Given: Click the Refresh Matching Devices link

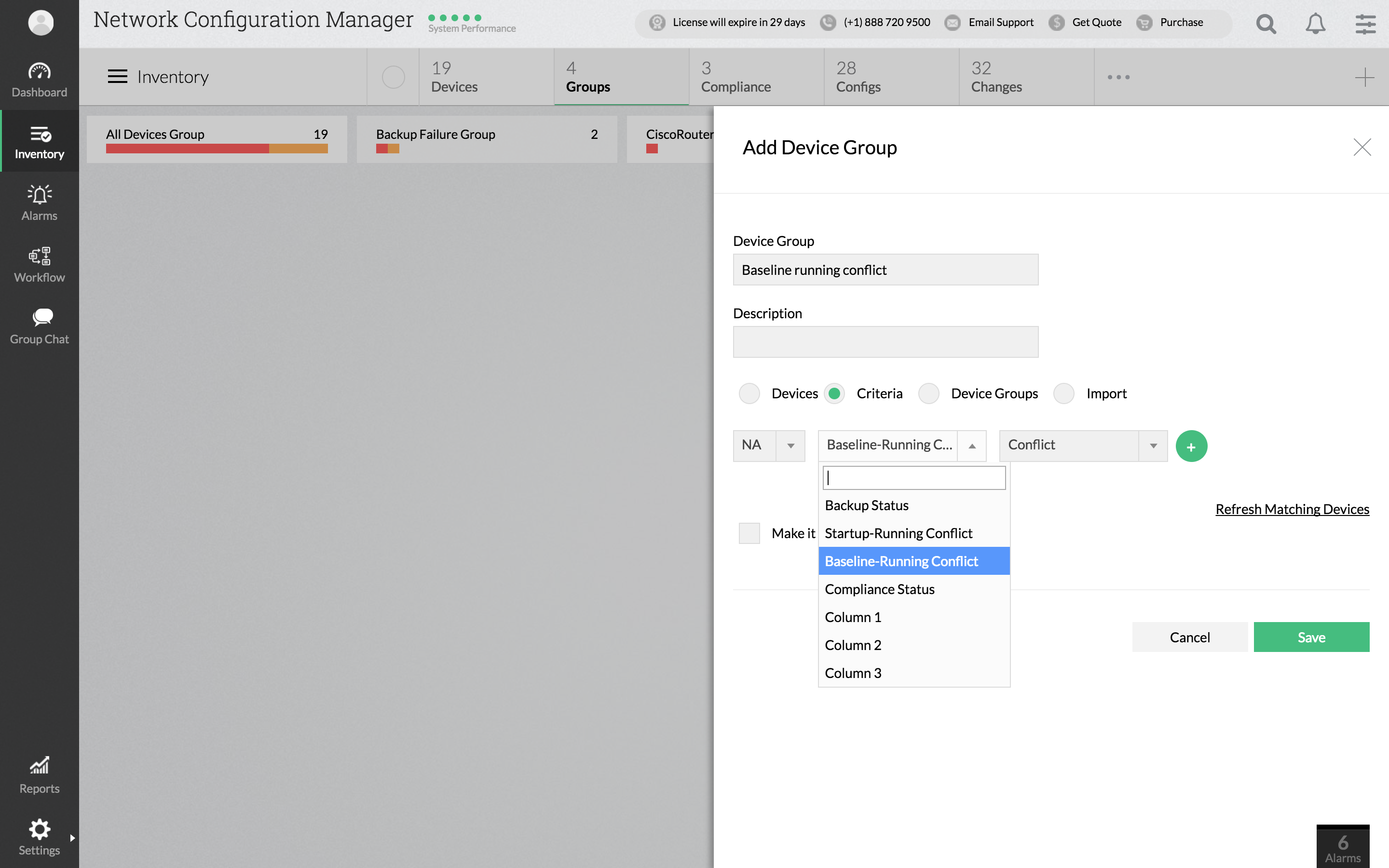Looking at the screenshot, I should (1292, 509).
